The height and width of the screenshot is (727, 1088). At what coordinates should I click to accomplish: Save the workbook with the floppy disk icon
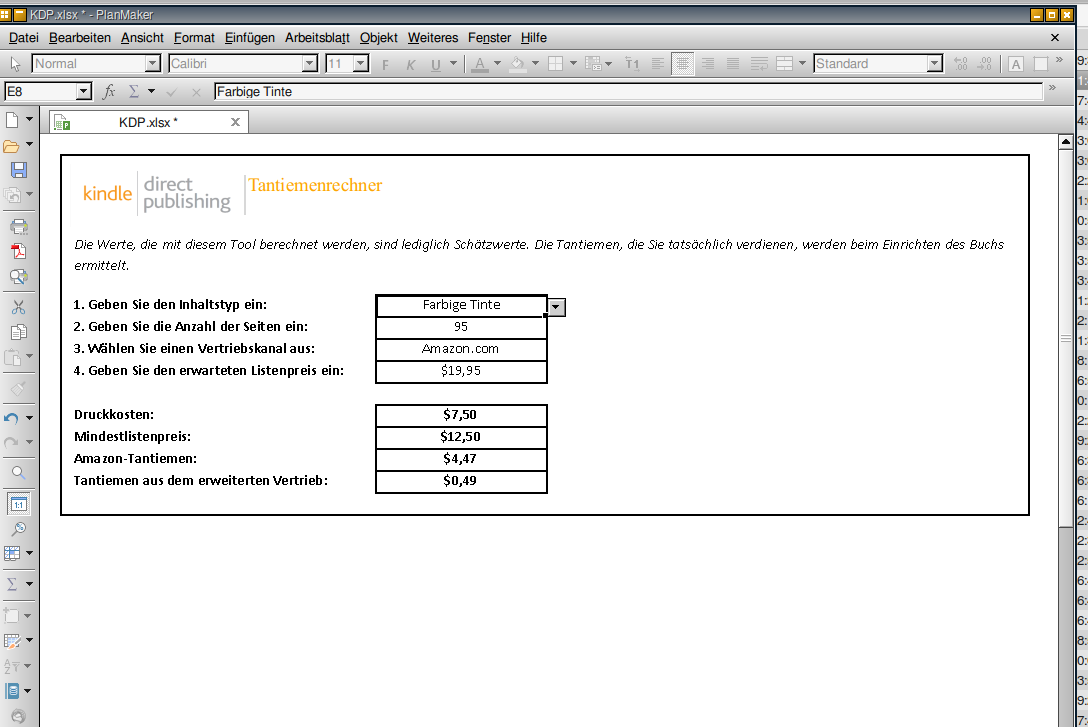[19, 170]
